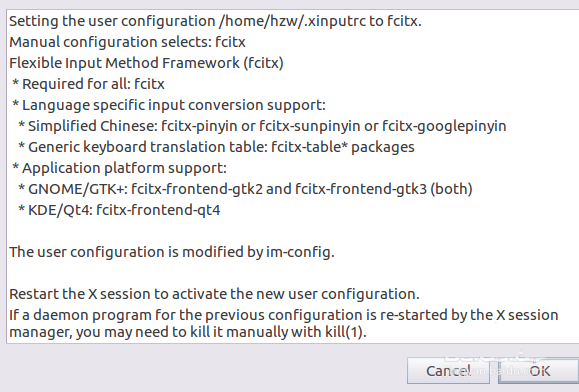Screen dimensions: 579x392
Task: Click the word 'Setting' in first line
Action: [x=34, y=21]
